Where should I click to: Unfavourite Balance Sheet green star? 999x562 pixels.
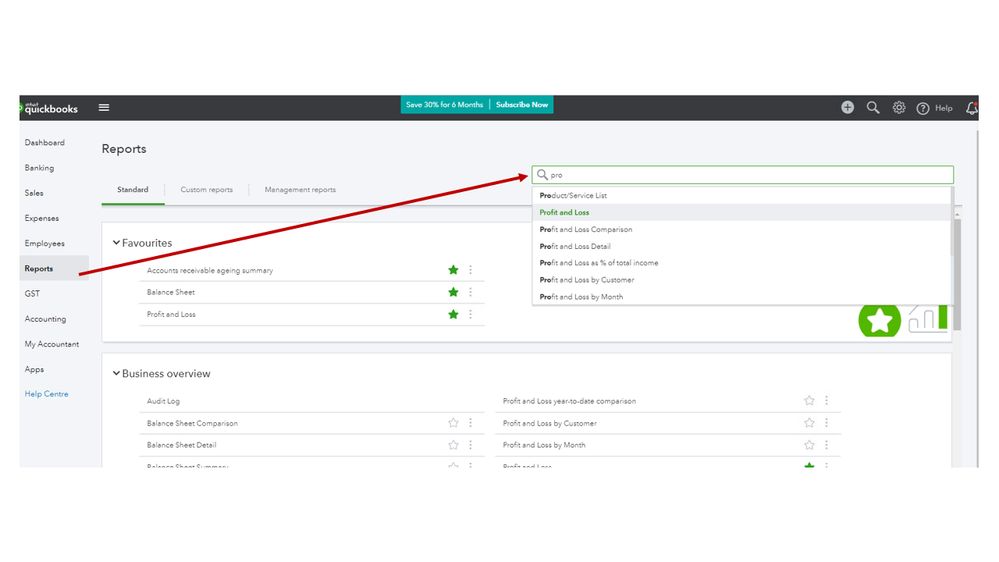[453, 292]
